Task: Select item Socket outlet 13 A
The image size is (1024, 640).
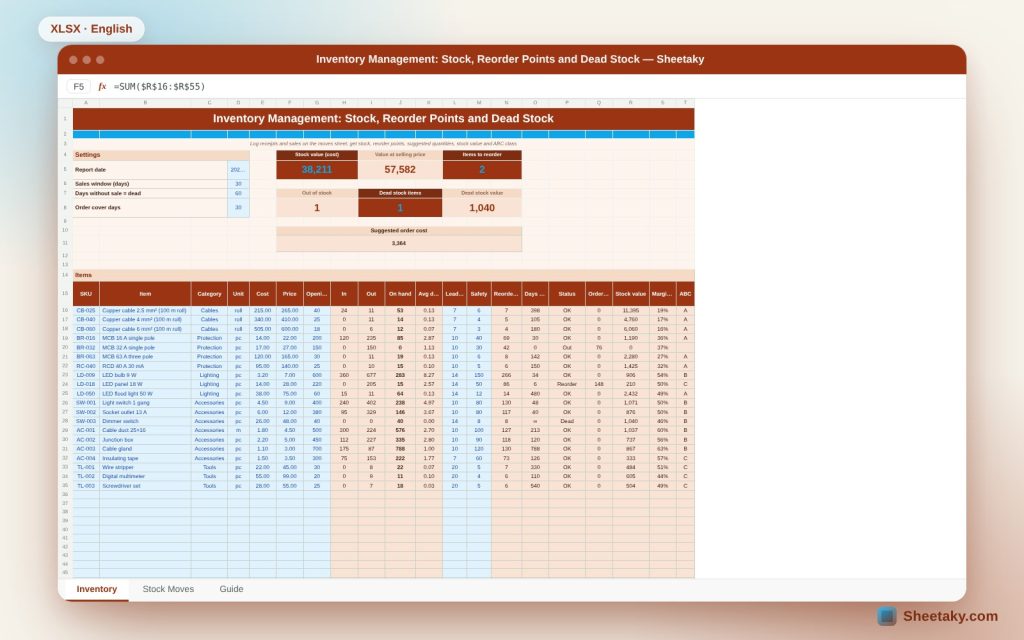Action: coord(145,412)
